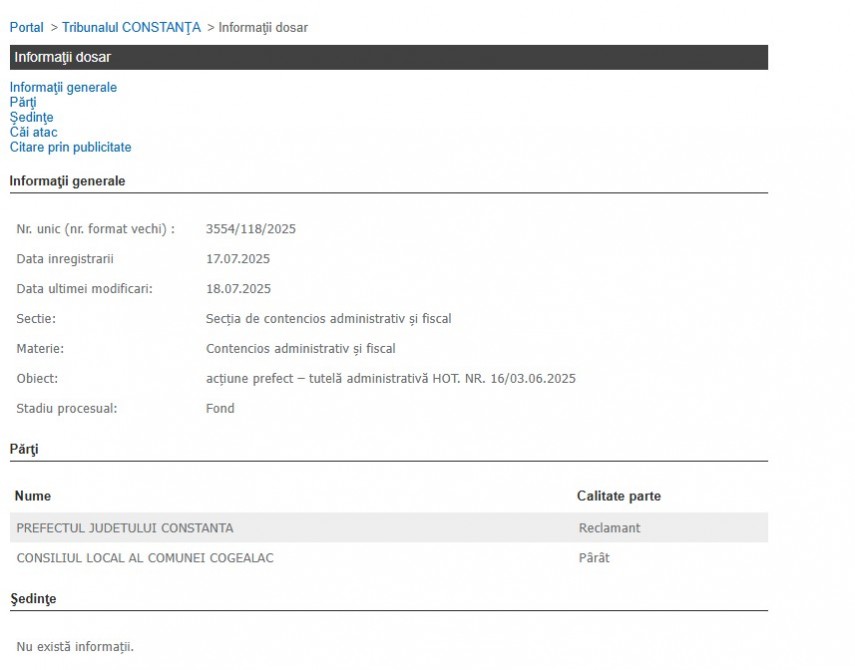
Task: Click the Părţi section heading
Action: tap(24, 449)
